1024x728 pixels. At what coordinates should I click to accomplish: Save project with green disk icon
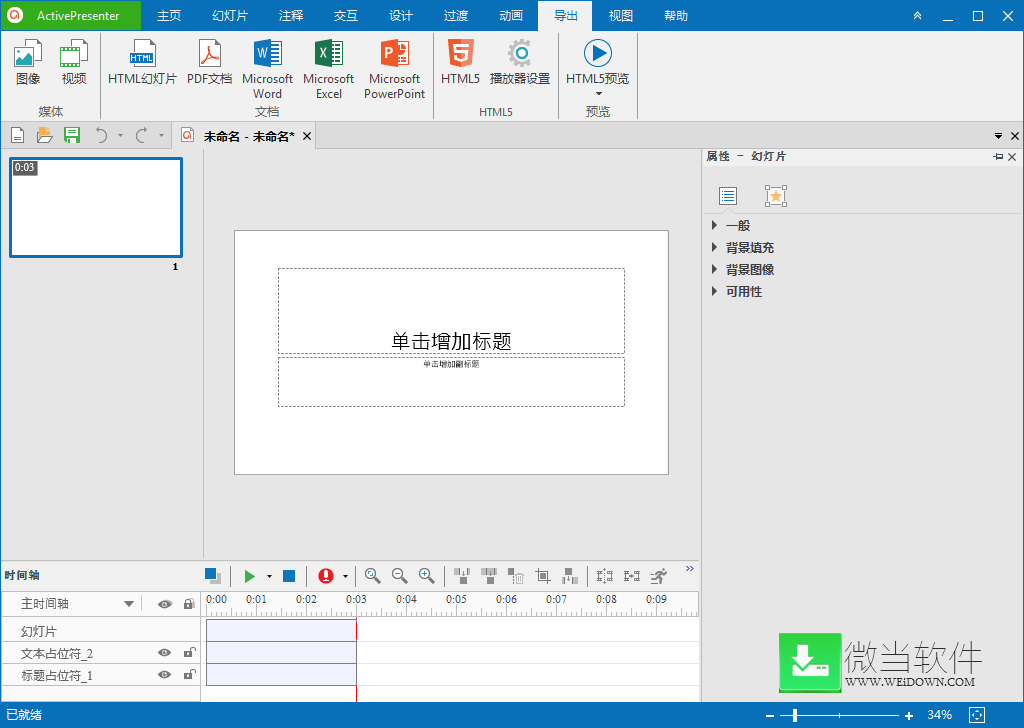pyautogui.click(x=72, y=135)
